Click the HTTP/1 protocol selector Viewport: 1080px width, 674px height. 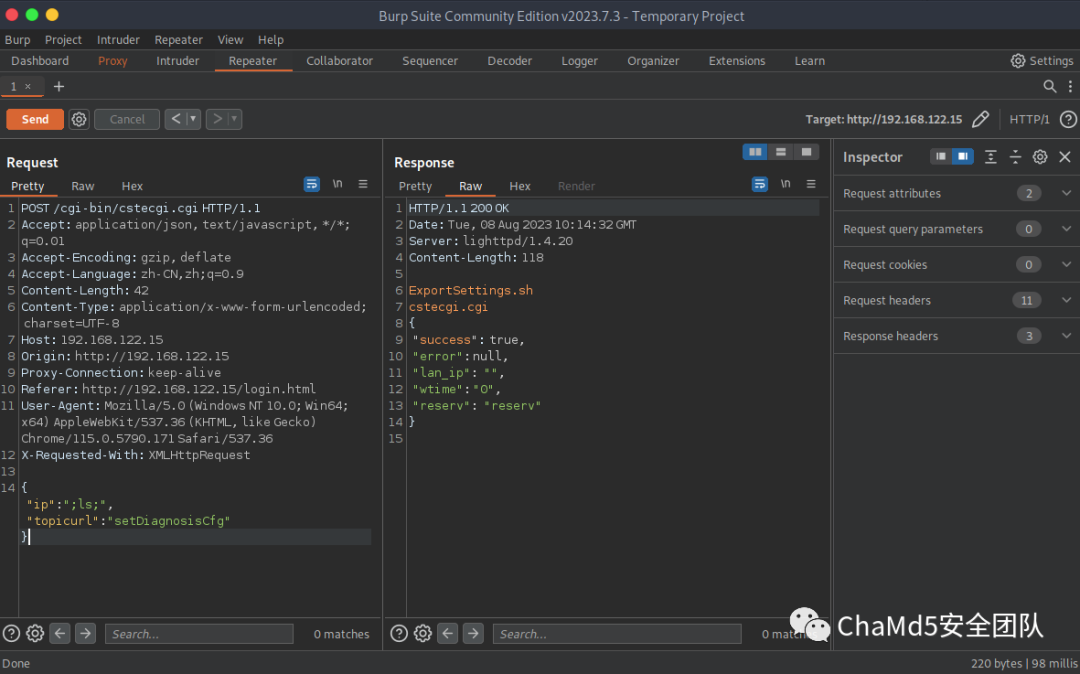coord(1029,119)
